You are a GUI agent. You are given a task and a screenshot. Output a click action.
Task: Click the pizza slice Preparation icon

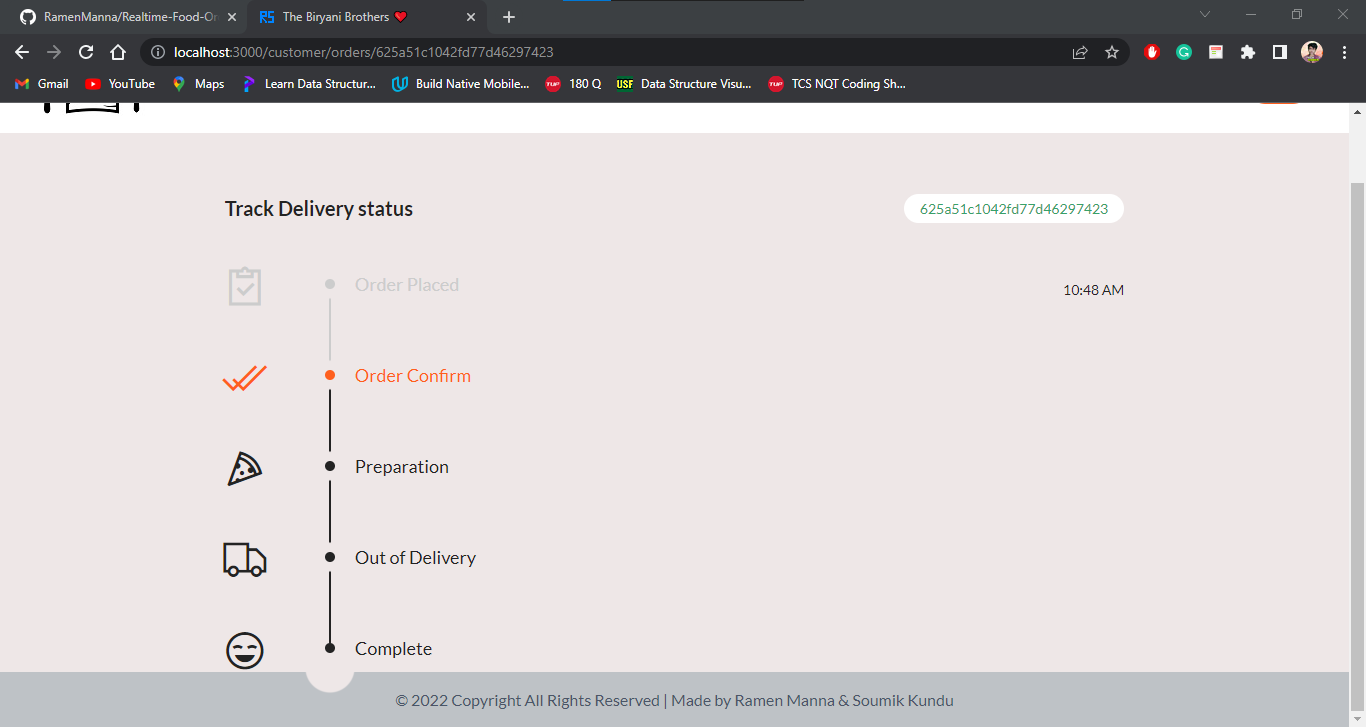pyautogui.click(x=245, y=468)
